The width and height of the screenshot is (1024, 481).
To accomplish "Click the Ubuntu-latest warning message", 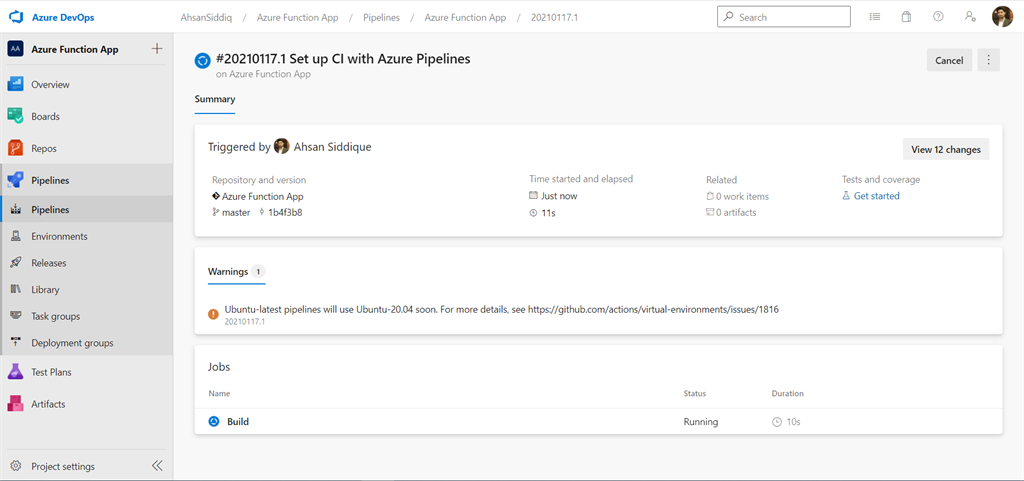I will click(x=502, y=309).
